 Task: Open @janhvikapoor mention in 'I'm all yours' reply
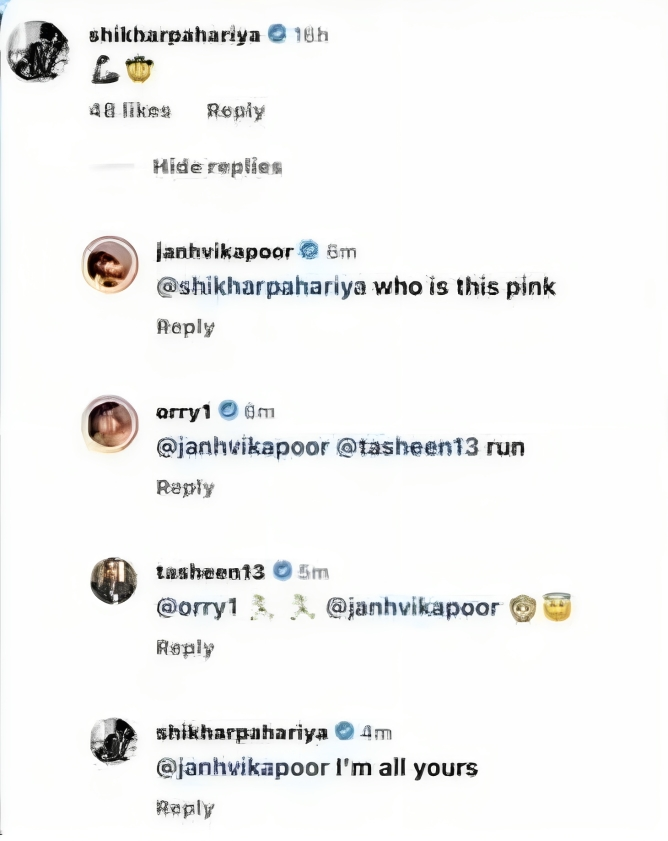click(243, 768)
